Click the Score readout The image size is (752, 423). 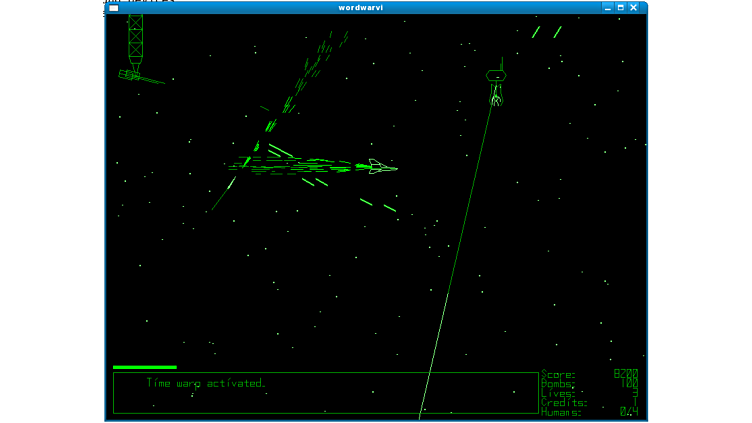(x=589, y=374)
